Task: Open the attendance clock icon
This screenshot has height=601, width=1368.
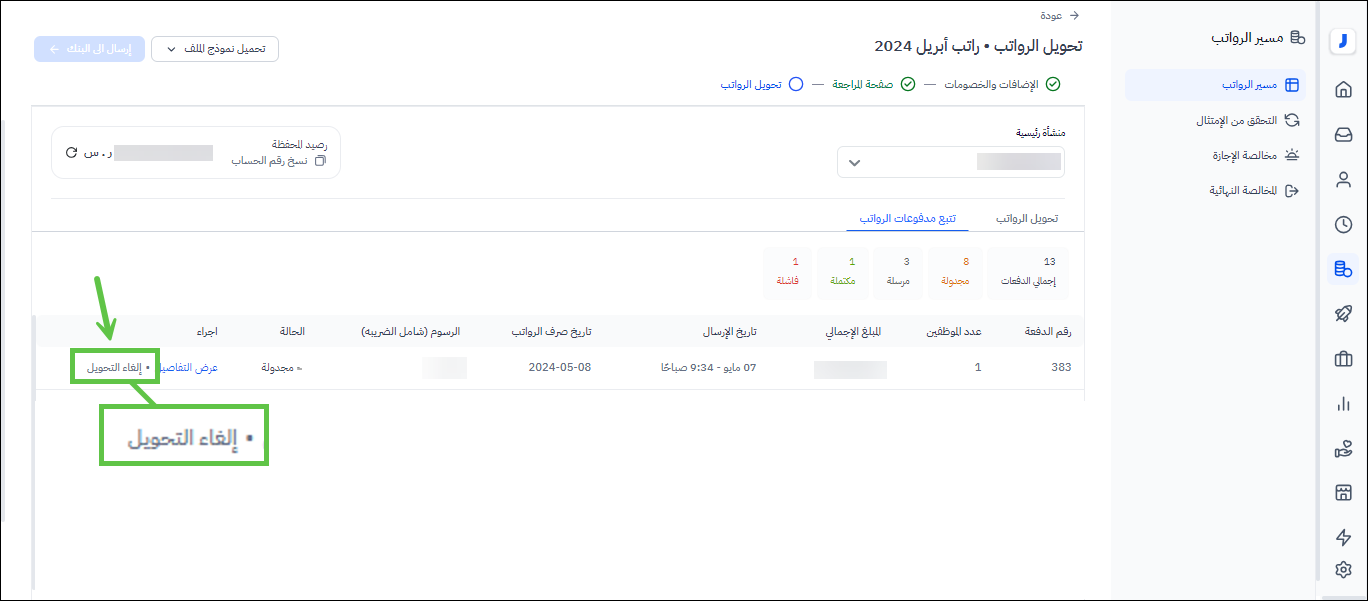Action: (x=1343, y=225)
